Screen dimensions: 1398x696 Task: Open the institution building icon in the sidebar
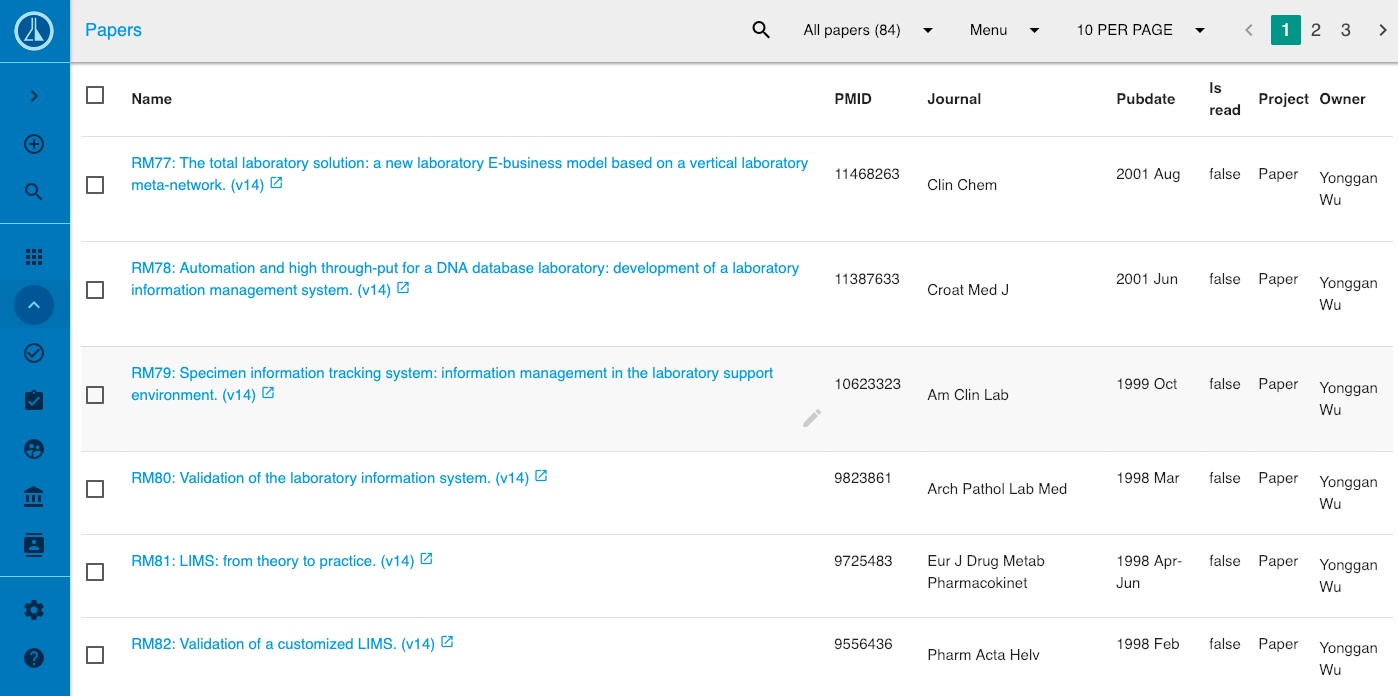[x=34, y=497]
